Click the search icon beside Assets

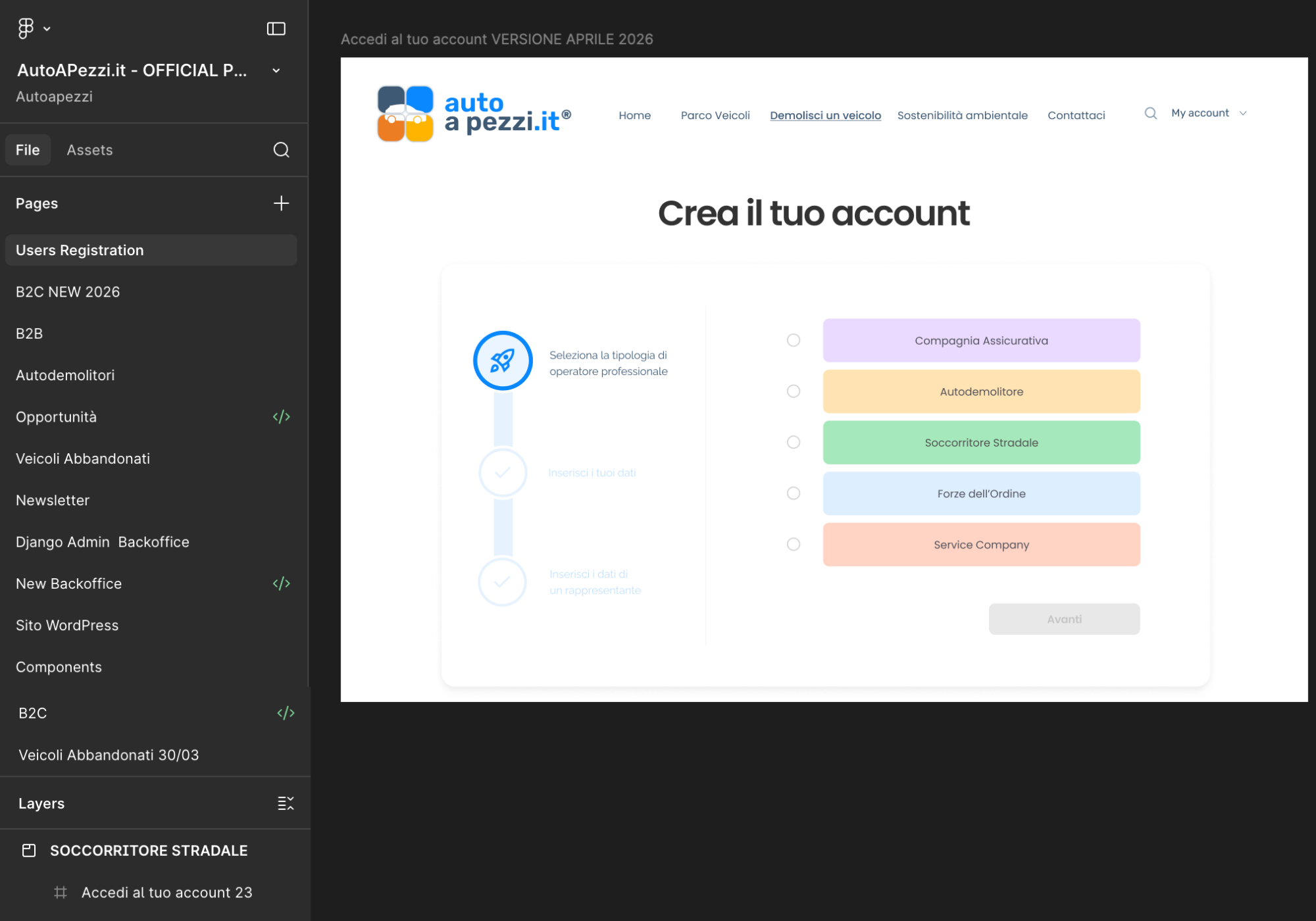pos(281,150)
